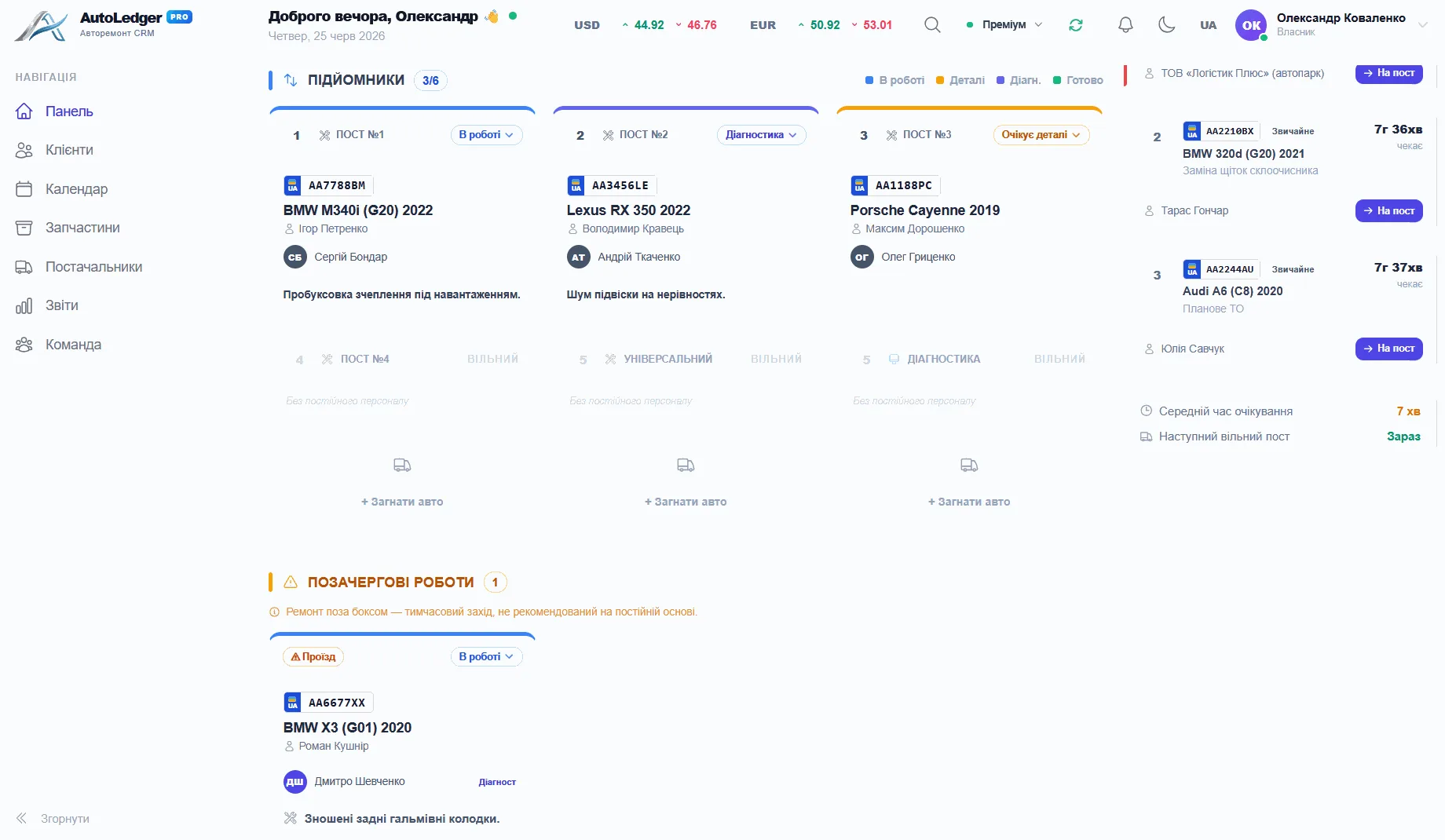Click the truck icon in ПОСТ №4
Viewport: 1445px width, 840px height.
402,466
